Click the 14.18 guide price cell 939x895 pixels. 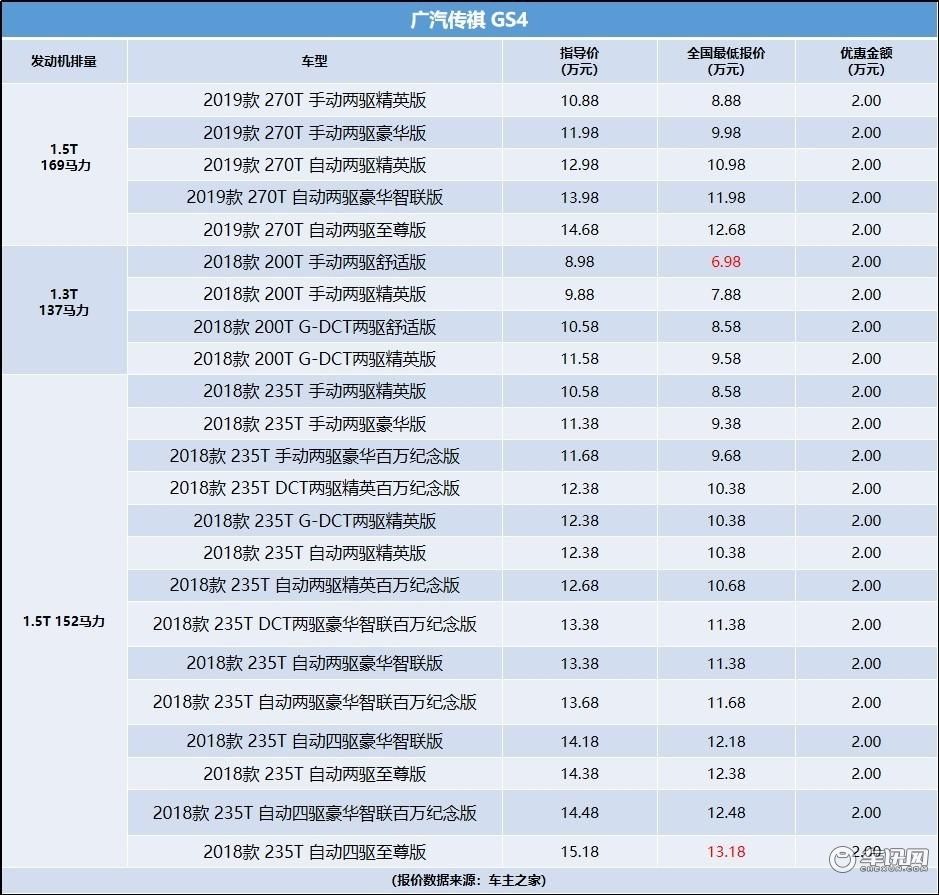pyautogui.click(x=579, y=741)
